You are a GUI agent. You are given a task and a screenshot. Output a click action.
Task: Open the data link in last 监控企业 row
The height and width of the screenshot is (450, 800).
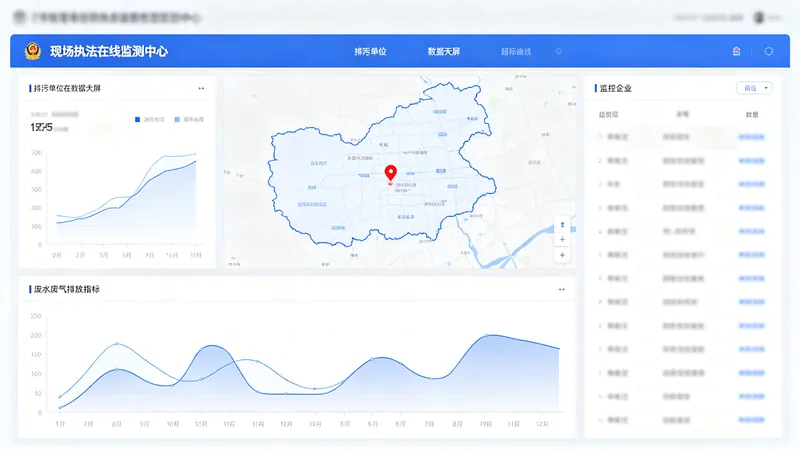(x=752, y=420)
